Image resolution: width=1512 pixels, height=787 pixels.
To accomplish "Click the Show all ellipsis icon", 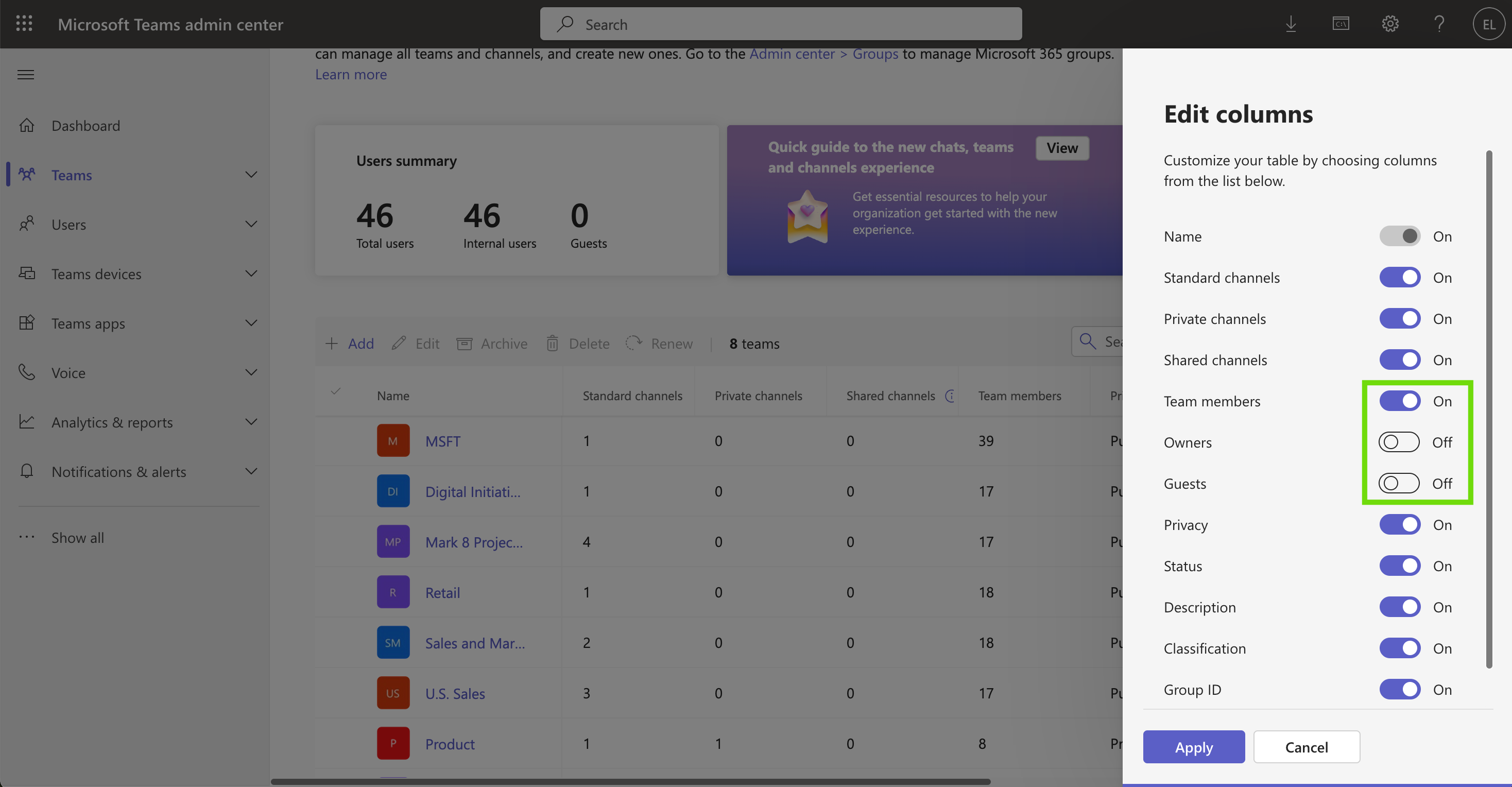I will point(26,537).
